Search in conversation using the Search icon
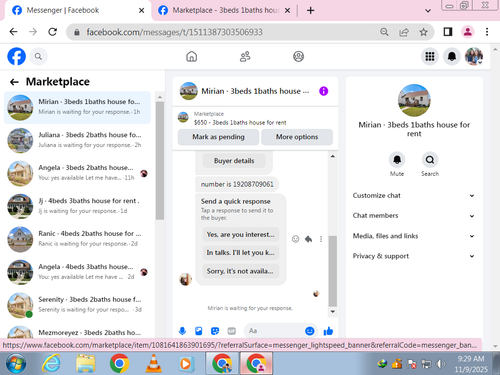 pyautogui.click(x=430, y=160)
